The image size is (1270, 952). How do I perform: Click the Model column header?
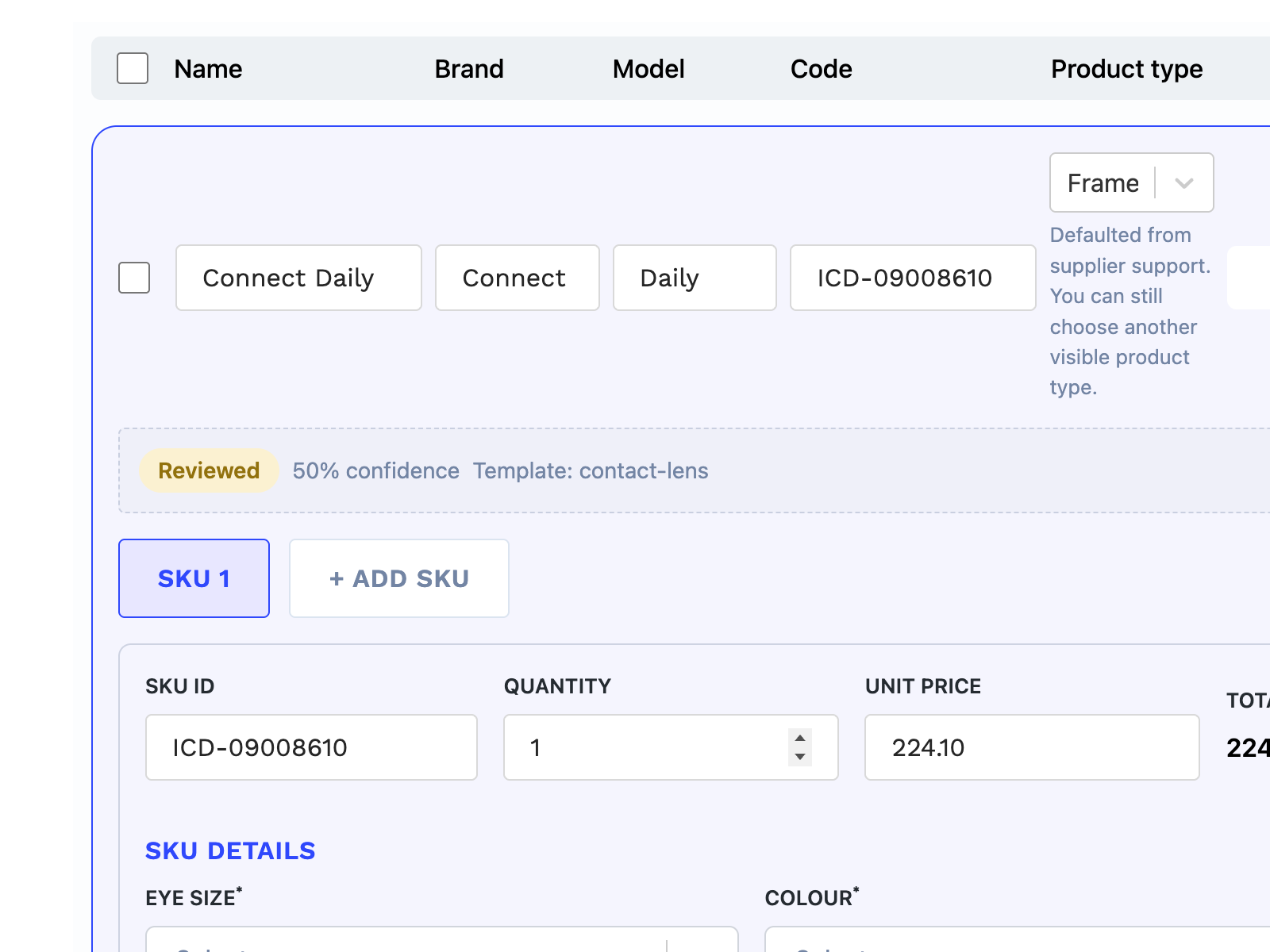click(648, 69)
